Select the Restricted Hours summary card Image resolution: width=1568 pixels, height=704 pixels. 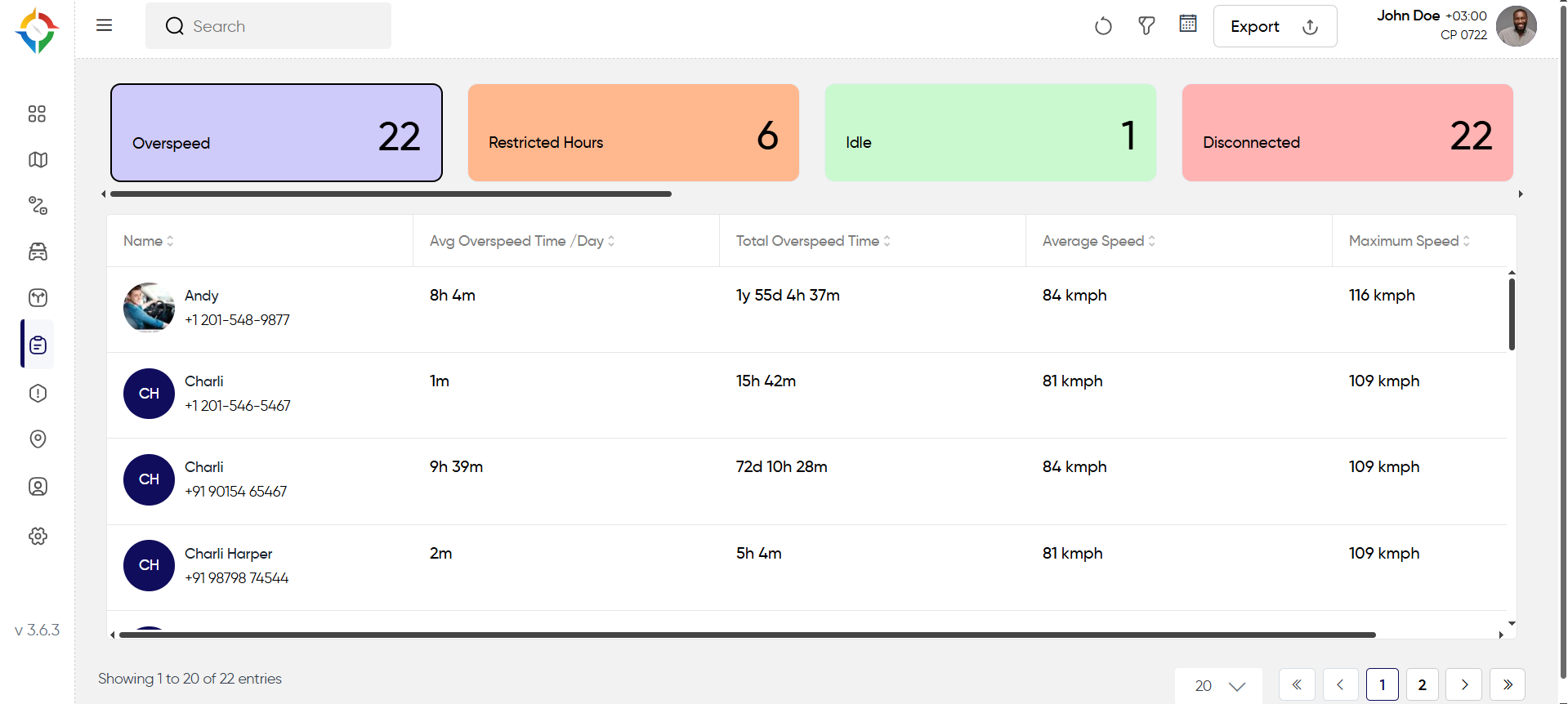pos(633,132)
